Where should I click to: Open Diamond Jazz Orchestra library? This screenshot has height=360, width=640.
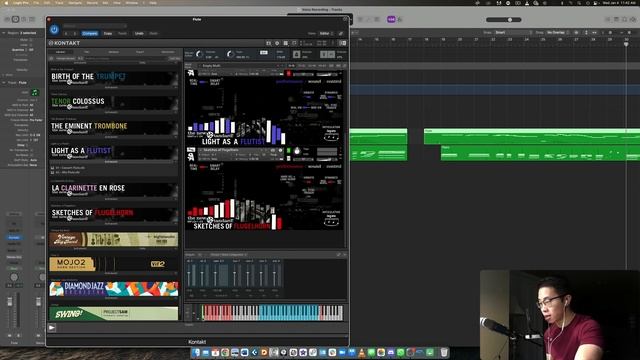114,289
